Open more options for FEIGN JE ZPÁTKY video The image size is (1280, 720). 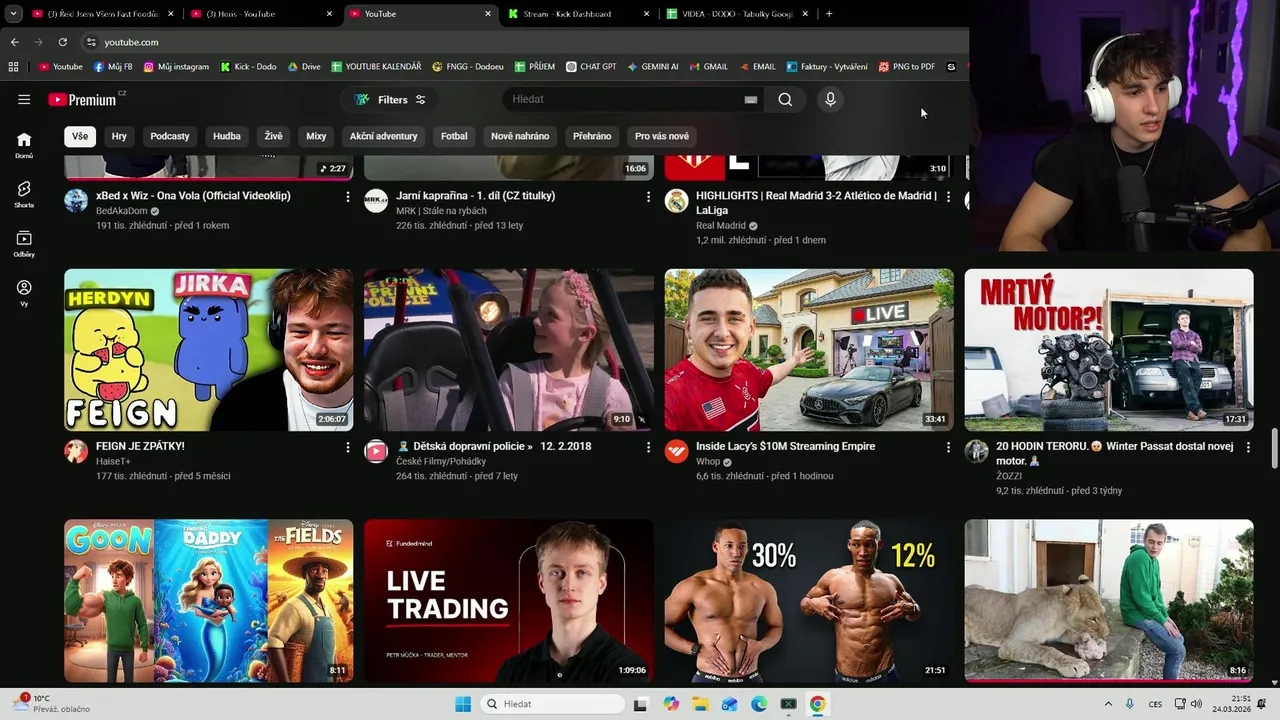click(x=348, y=447)
